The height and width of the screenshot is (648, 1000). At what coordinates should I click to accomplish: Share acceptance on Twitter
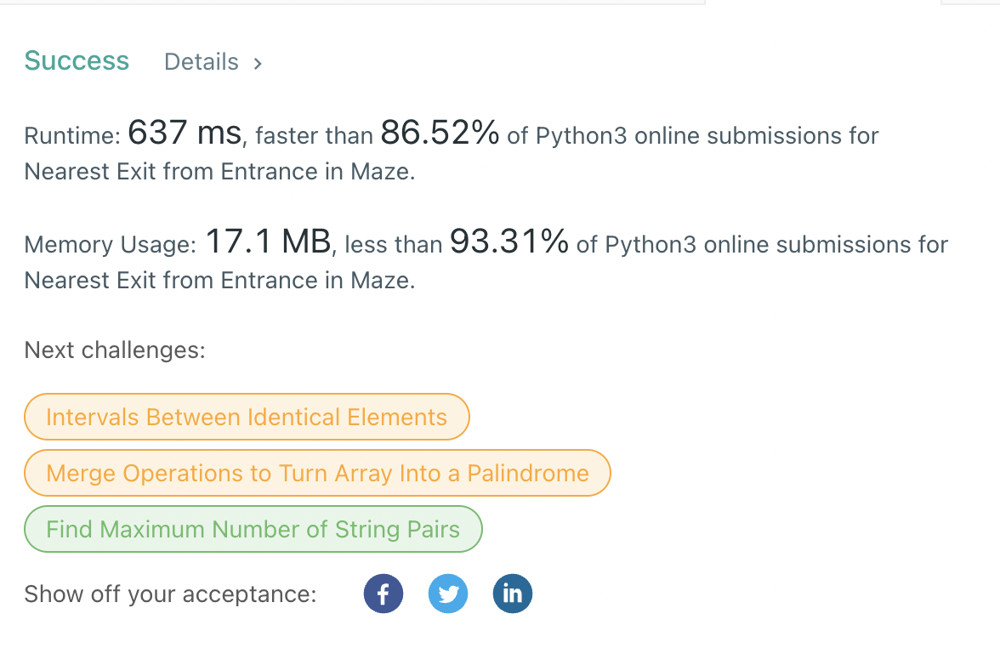448,594
